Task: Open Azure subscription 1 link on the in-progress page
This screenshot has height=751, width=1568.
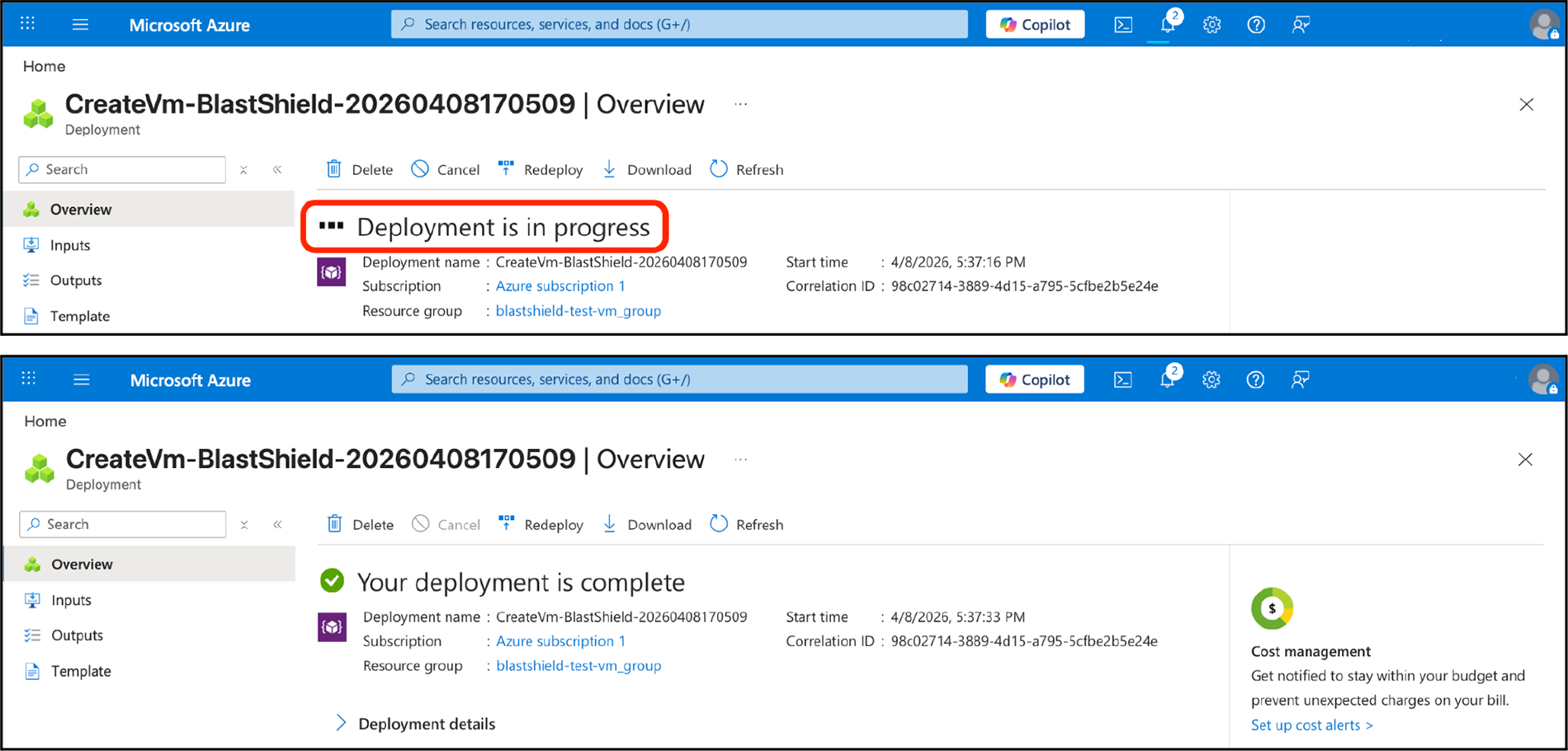Action: [560, 286]
